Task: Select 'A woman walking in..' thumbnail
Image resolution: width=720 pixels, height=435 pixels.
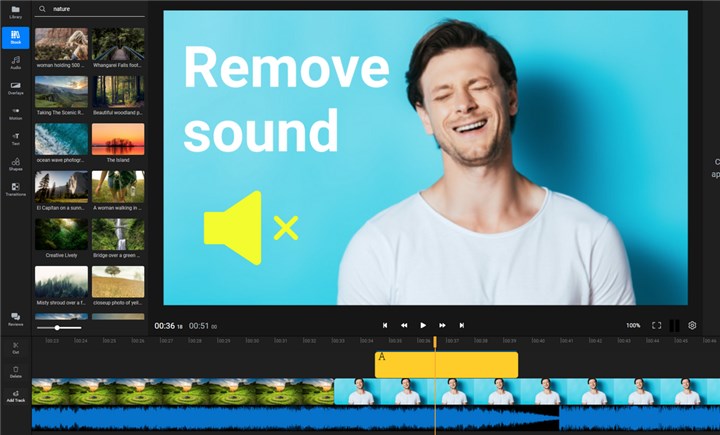Action: 118,187
